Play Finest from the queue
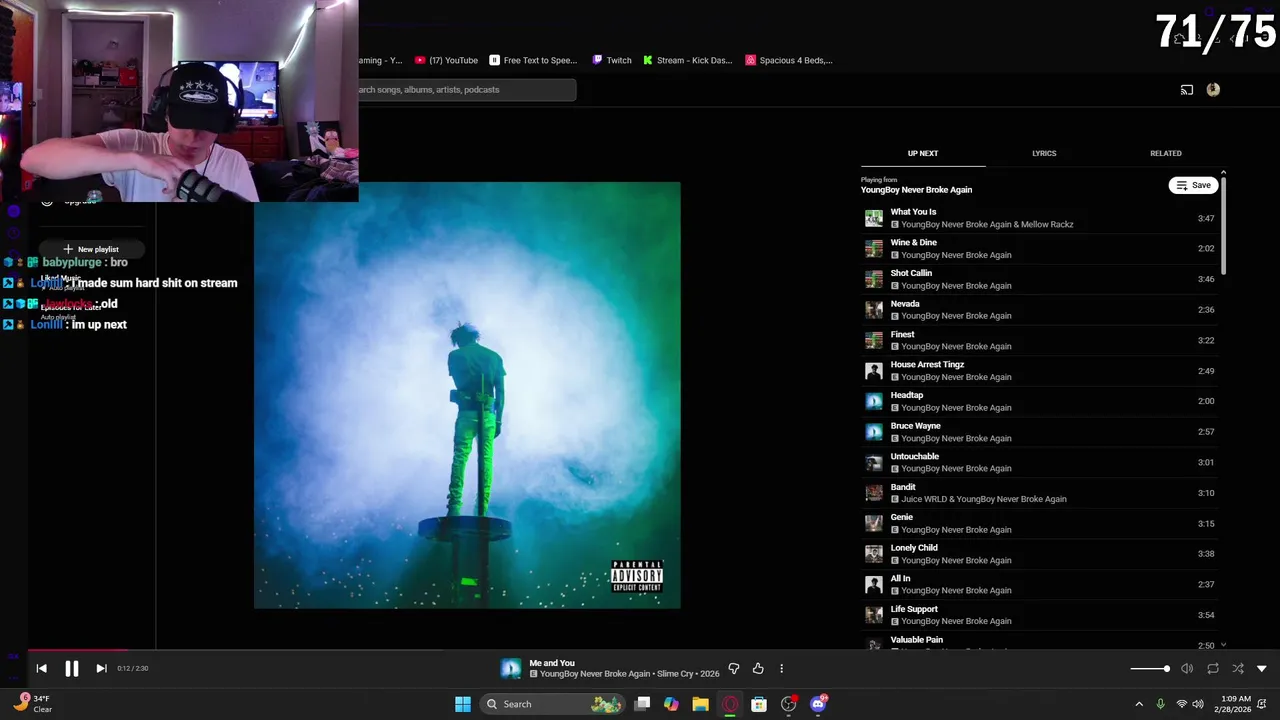Image resolution: width=1280 pixels, height=720 pixels. 1040,340
